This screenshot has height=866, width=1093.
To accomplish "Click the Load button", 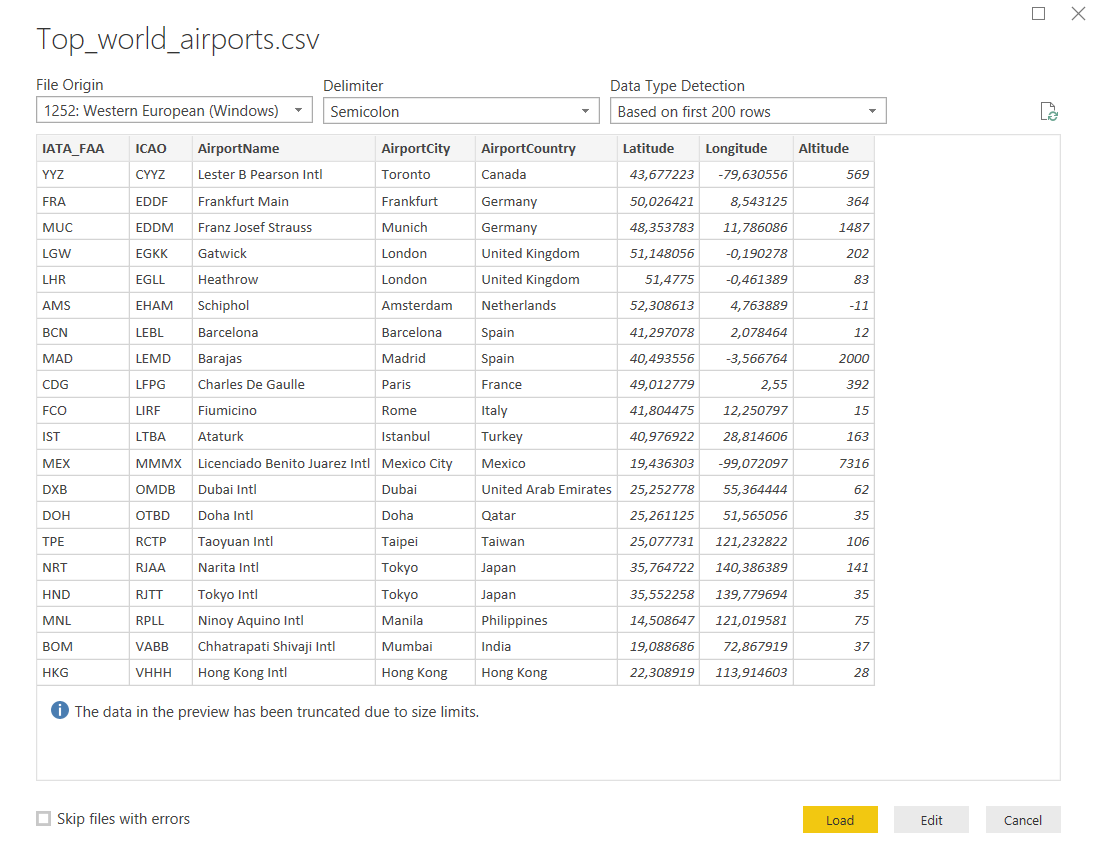I will (x=840, y=819).
